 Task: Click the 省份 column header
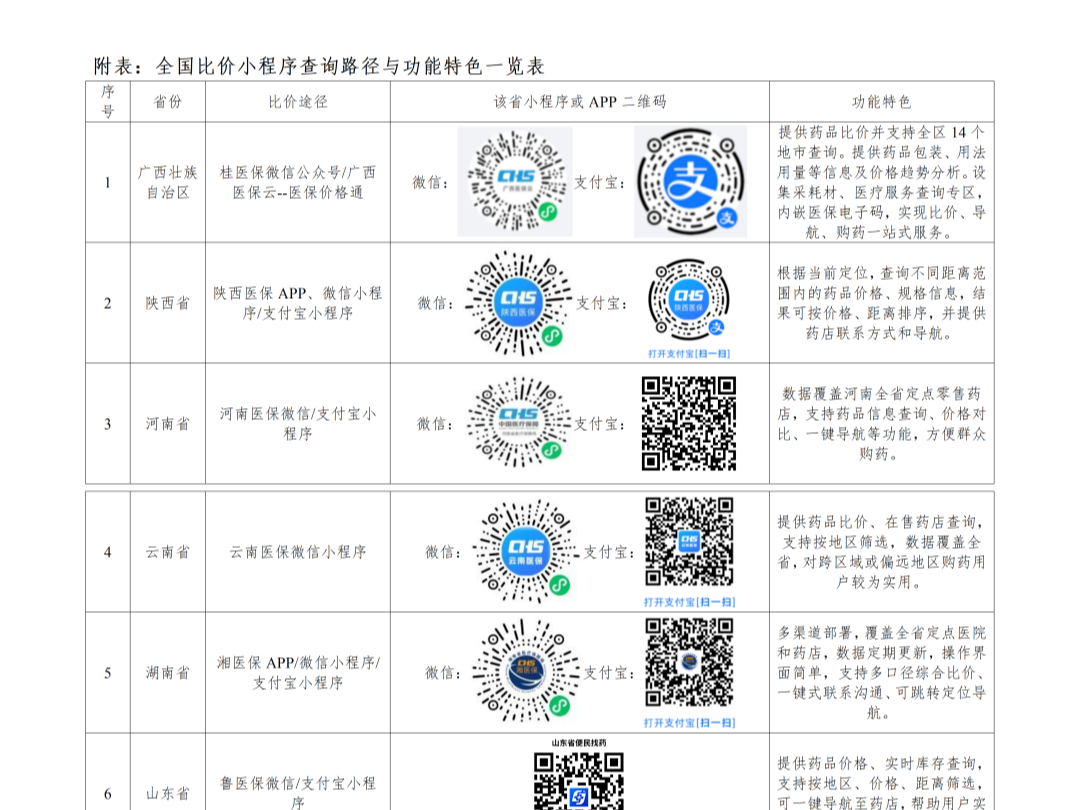pos(167,102)
